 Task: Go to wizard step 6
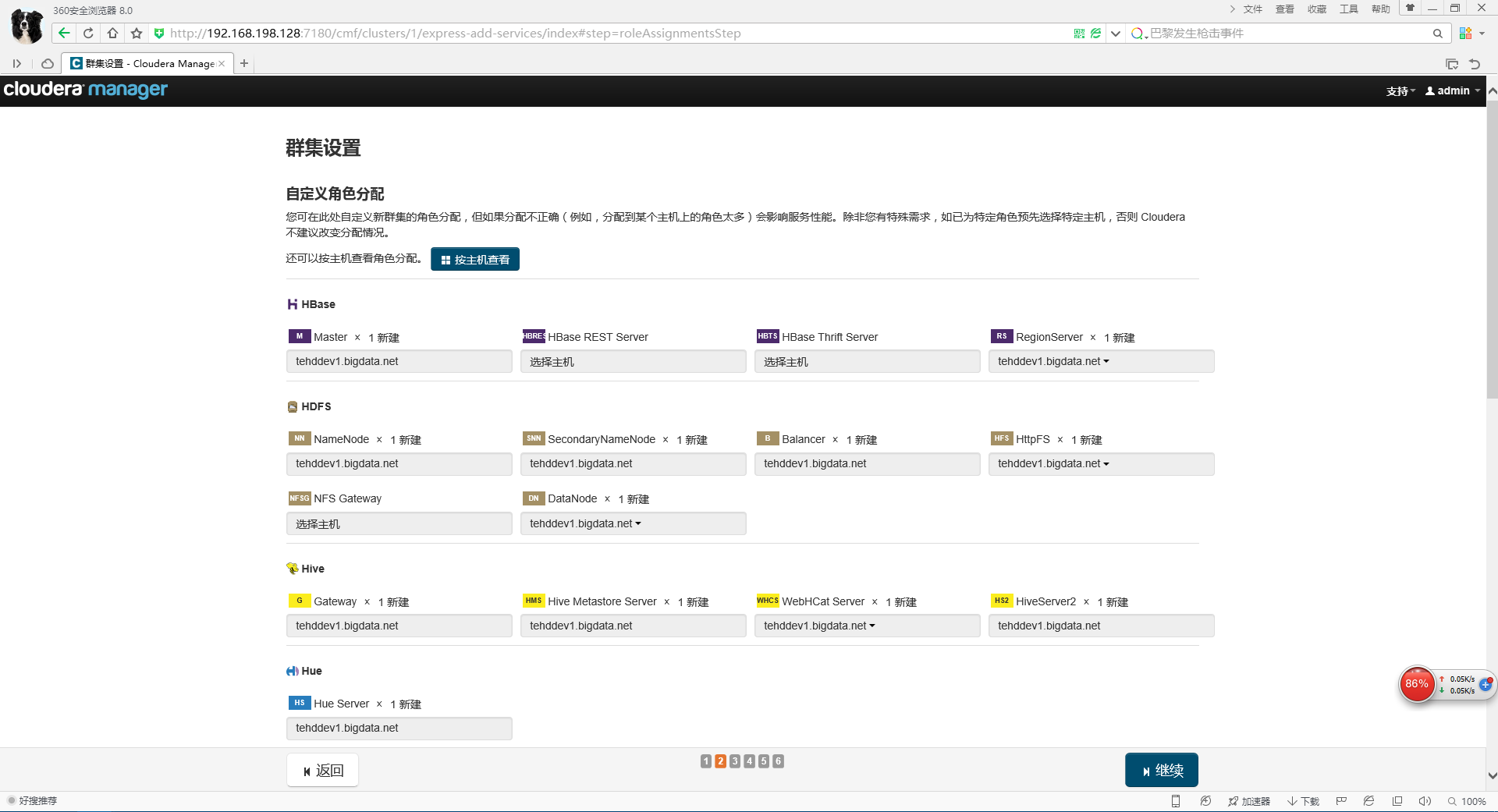pyautogui.click(x=778, y=761)
